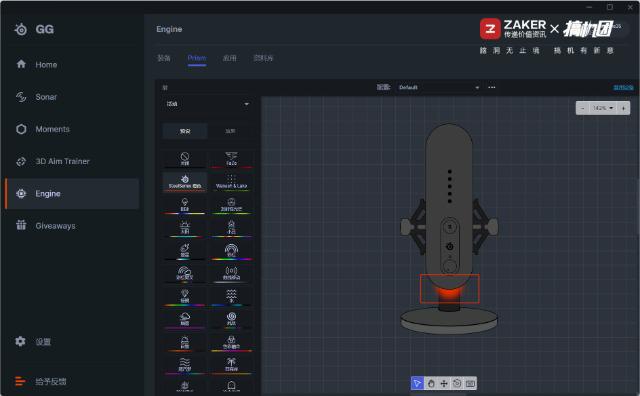Image resolution: width=640 pixels, height=396 pixels.
Task: Click the zoom in plus button
Action: (623, 108)
